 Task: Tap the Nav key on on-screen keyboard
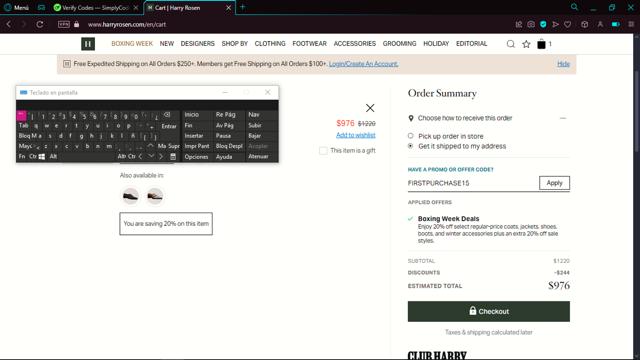click(254, 115)
